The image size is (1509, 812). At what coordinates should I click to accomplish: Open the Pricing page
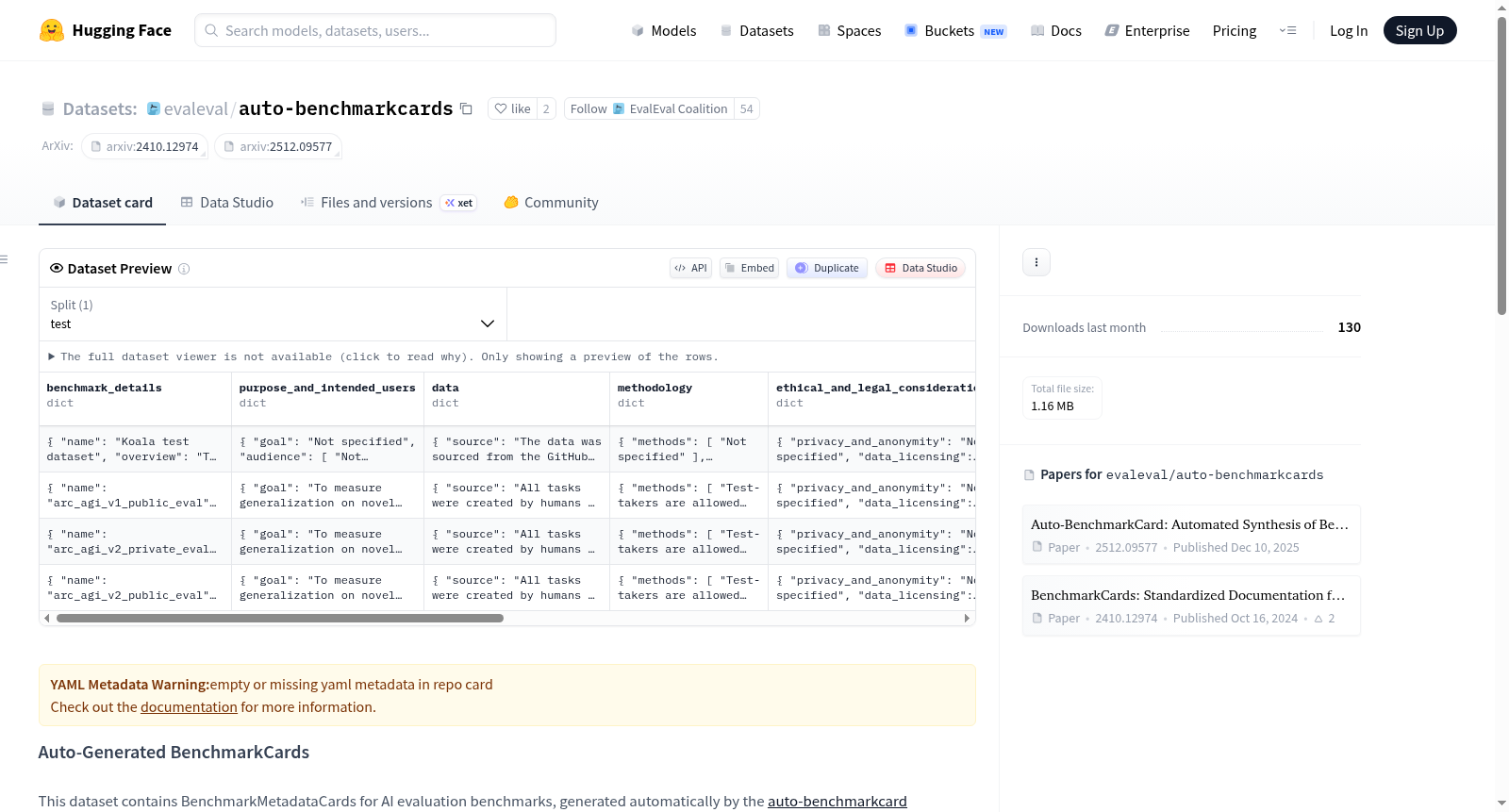[x=1235, y=30]
